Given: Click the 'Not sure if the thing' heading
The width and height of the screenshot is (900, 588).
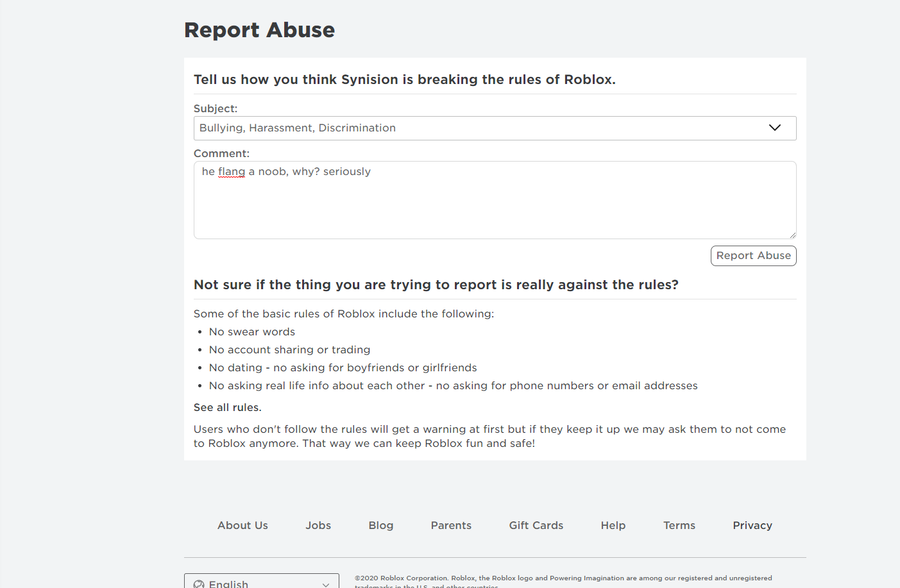Looking at the screenshot, I should click(x=436, y=285).
